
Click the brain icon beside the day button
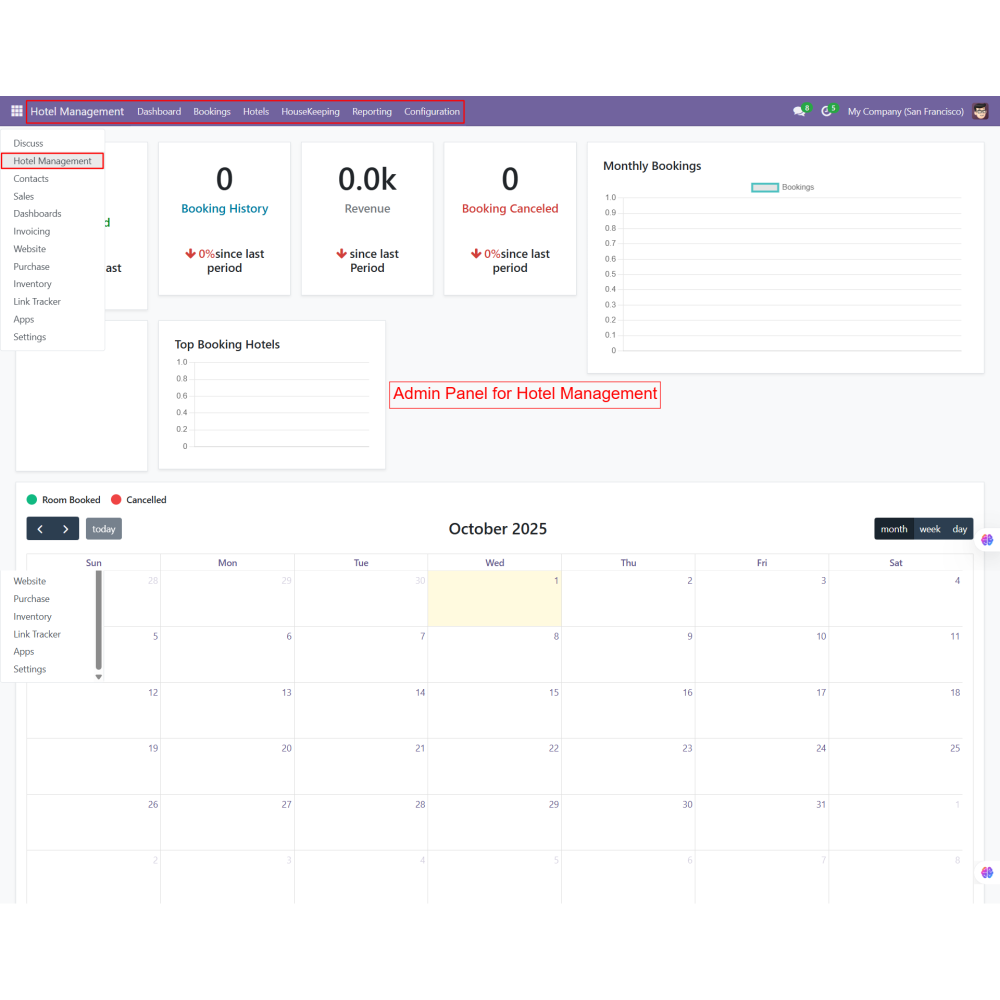coord(987,540)
